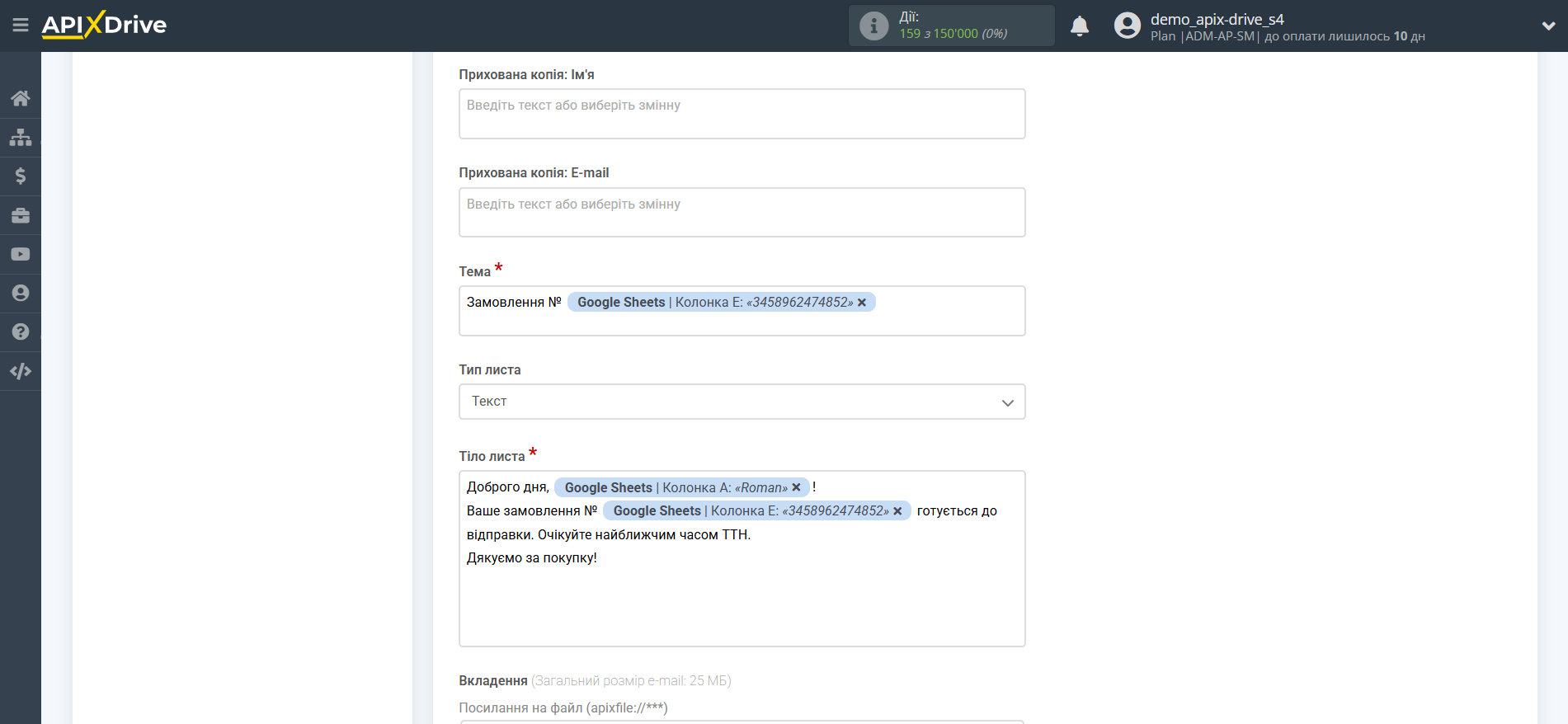Open connections sitemap sidebar icon
This screenshot has width=1568, height=724.
click(x=21, y=137)
